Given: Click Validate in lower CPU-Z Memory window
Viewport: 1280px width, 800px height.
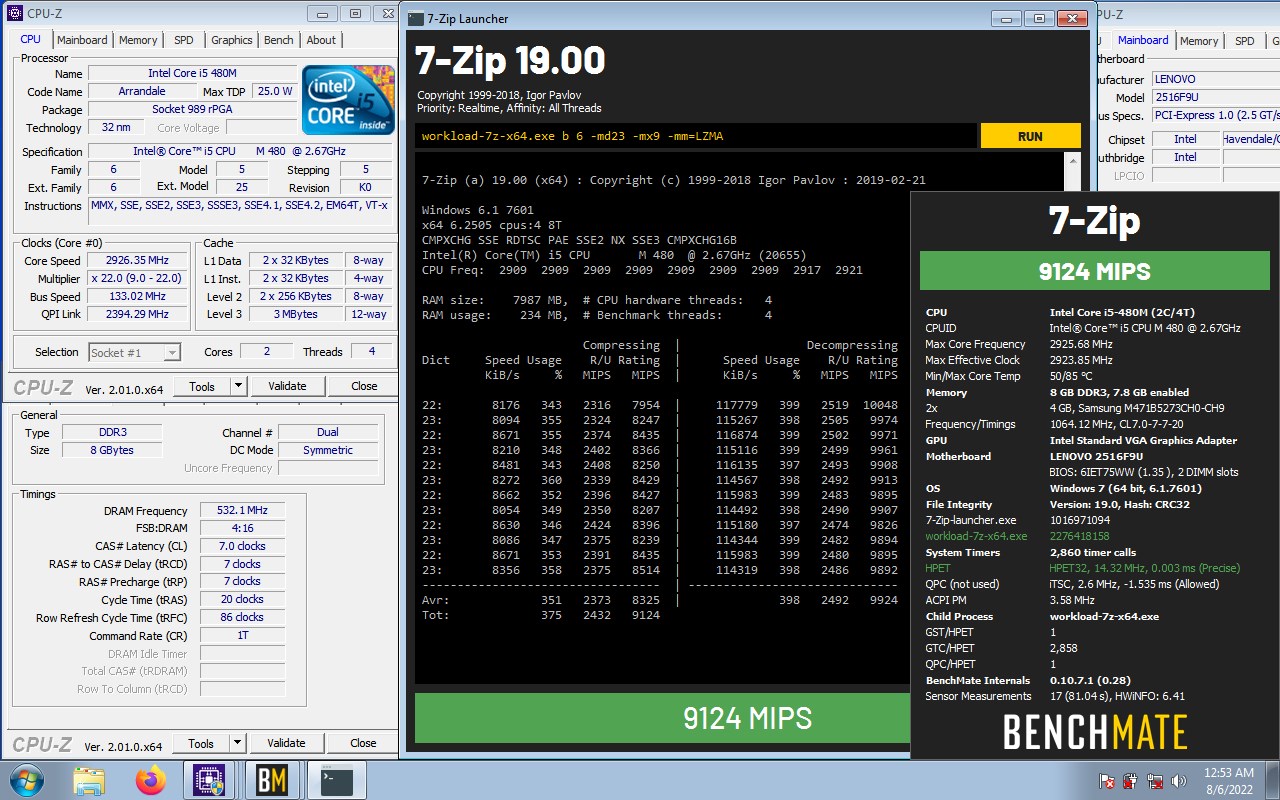Looking at the screenshot, I should pos(286,743).
